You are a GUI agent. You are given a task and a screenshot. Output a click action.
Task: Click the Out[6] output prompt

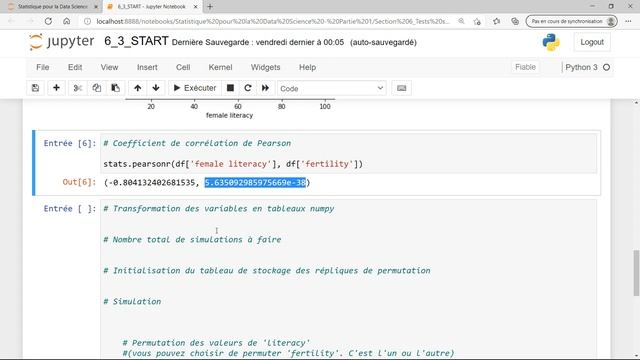[79, 182]
